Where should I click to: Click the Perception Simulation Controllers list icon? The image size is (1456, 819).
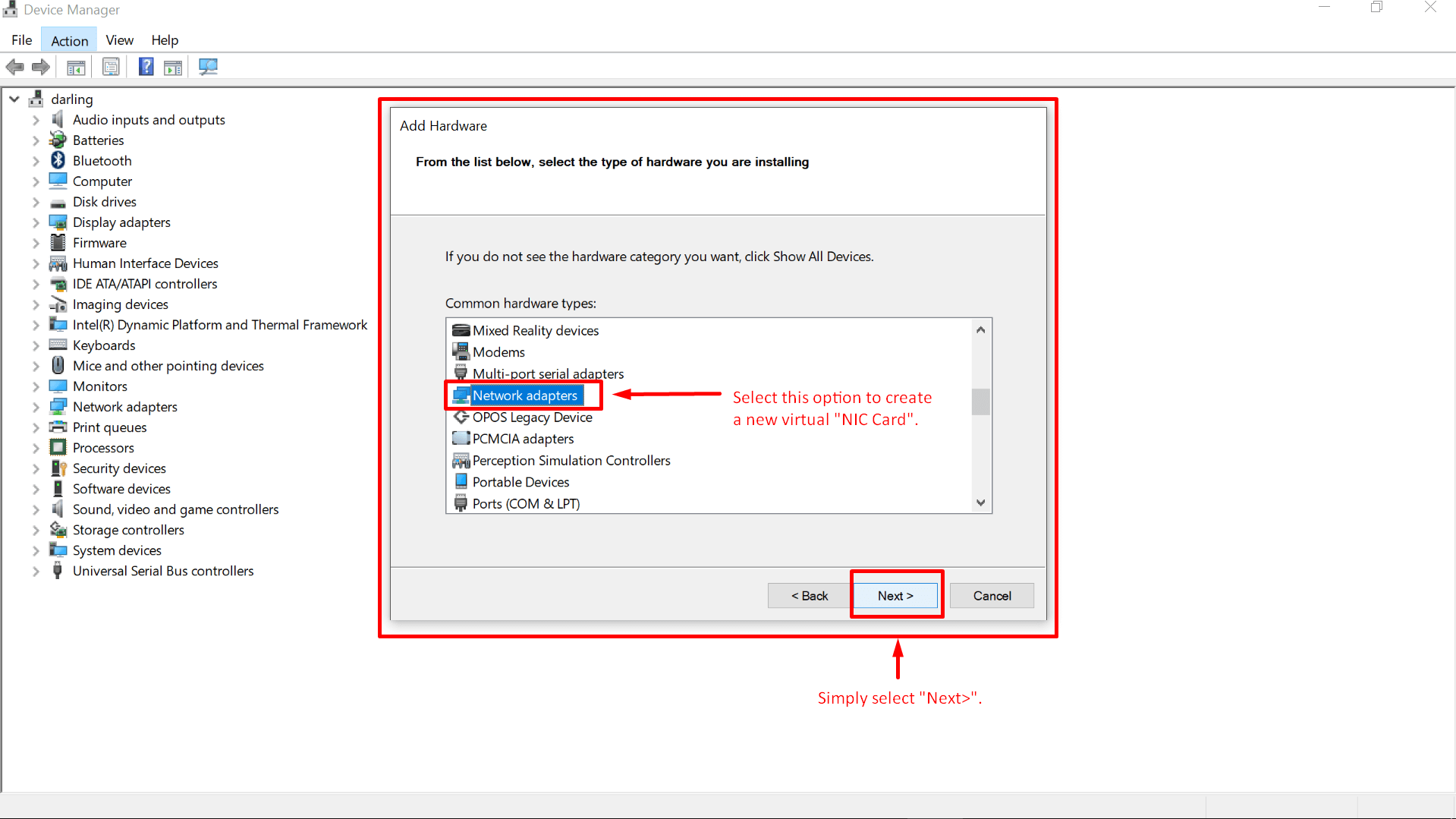click(461, 461)
